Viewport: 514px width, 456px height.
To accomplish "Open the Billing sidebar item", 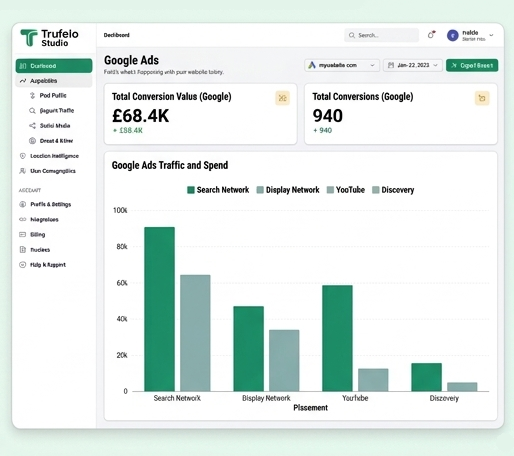I will 32,235.
